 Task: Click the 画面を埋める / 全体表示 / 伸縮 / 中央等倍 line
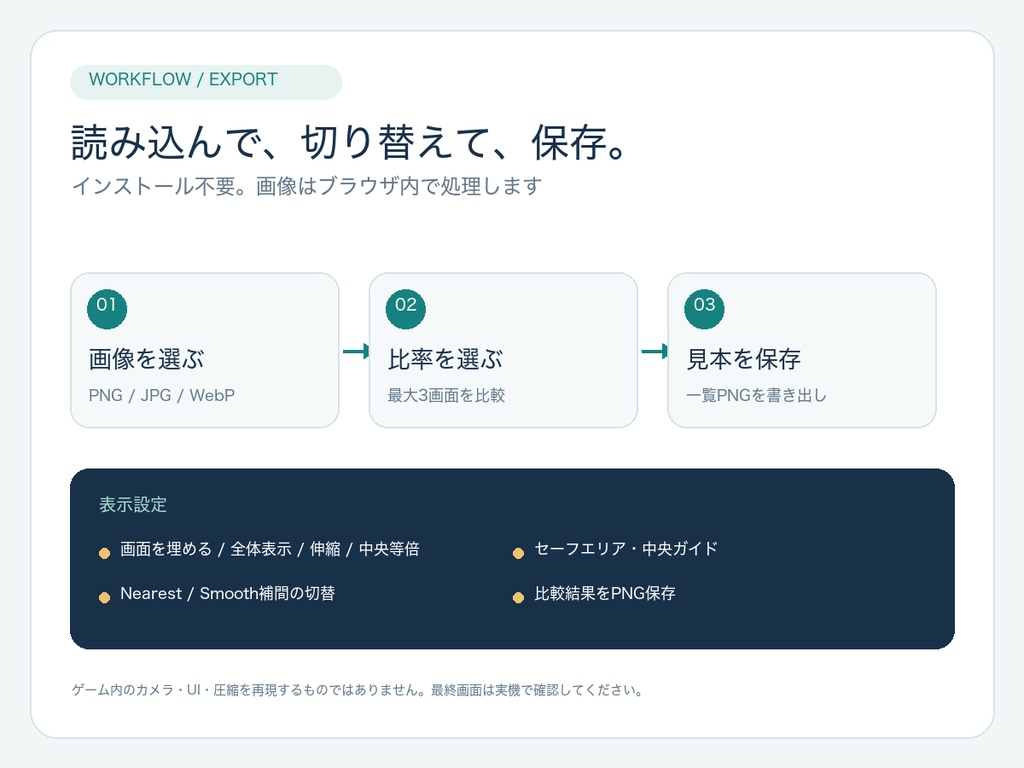[x=270, y=549]
